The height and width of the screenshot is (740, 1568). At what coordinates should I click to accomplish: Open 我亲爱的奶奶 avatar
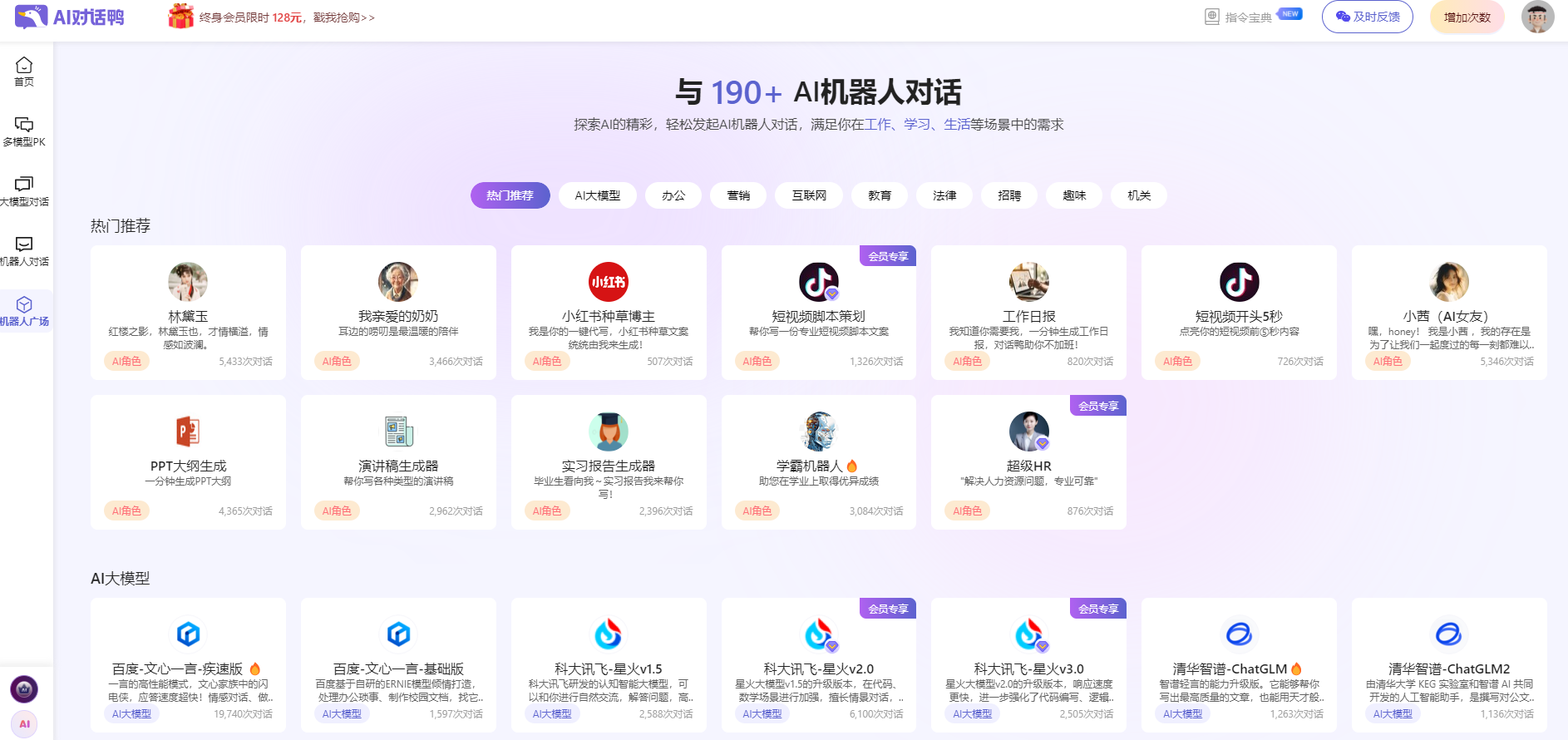tap(398, 282)
